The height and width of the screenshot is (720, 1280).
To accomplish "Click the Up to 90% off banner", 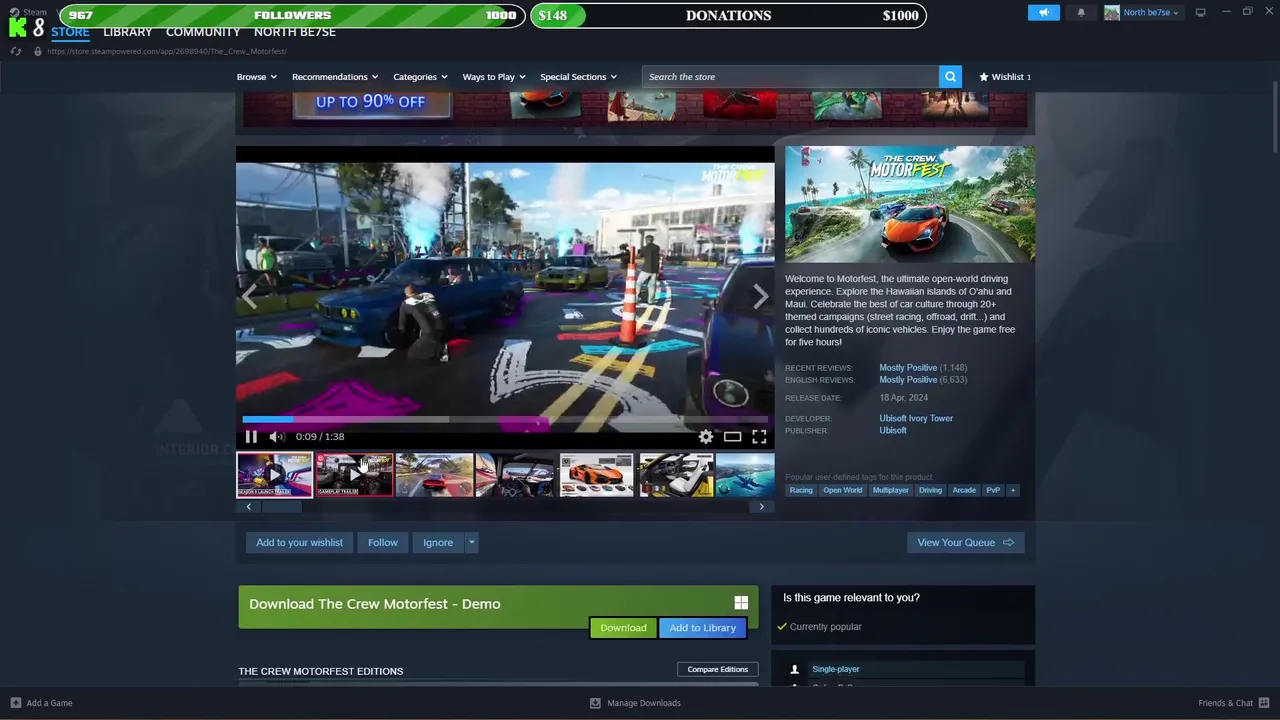I will 371,102.
